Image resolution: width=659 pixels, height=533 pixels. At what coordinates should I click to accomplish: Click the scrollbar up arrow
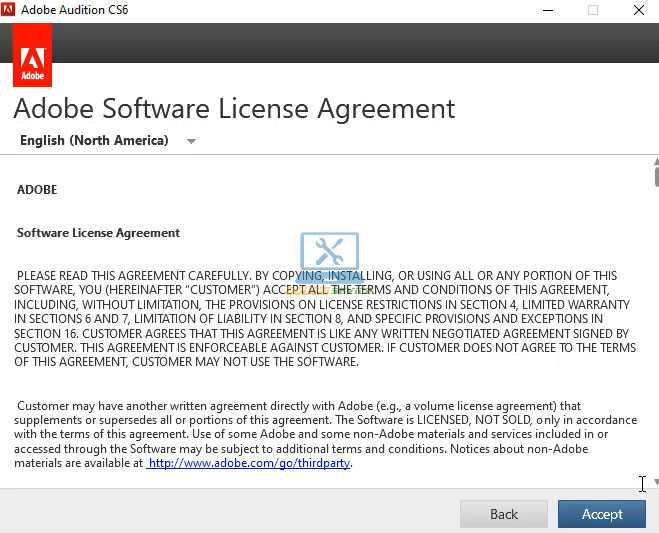pyautogui.click(x=655, y=162)
